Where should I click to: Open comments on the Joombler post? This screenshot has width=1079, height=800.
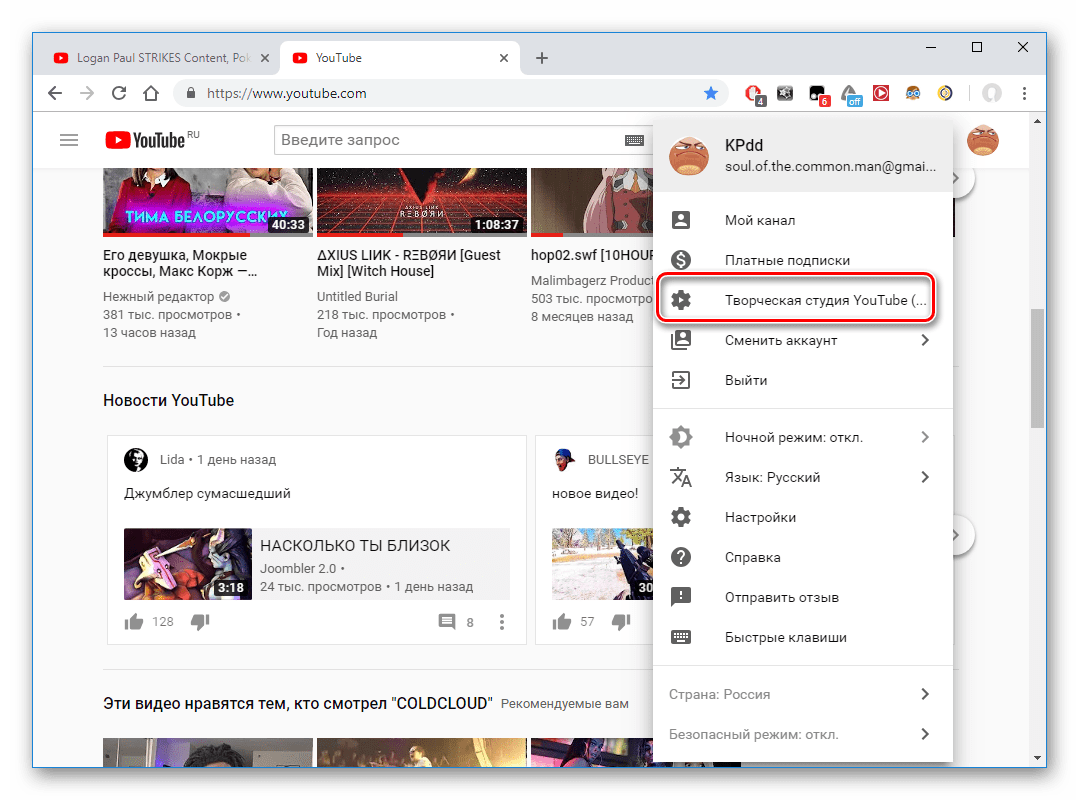(447, 622)
